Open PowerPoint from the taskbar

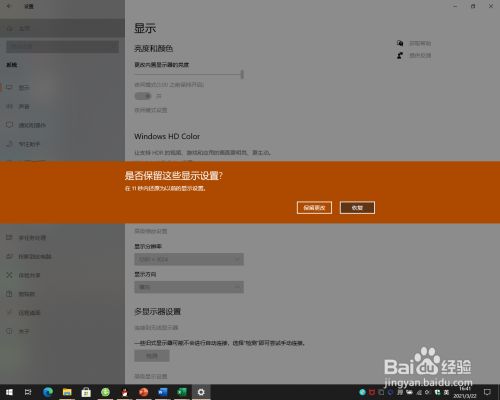point(144,392)
